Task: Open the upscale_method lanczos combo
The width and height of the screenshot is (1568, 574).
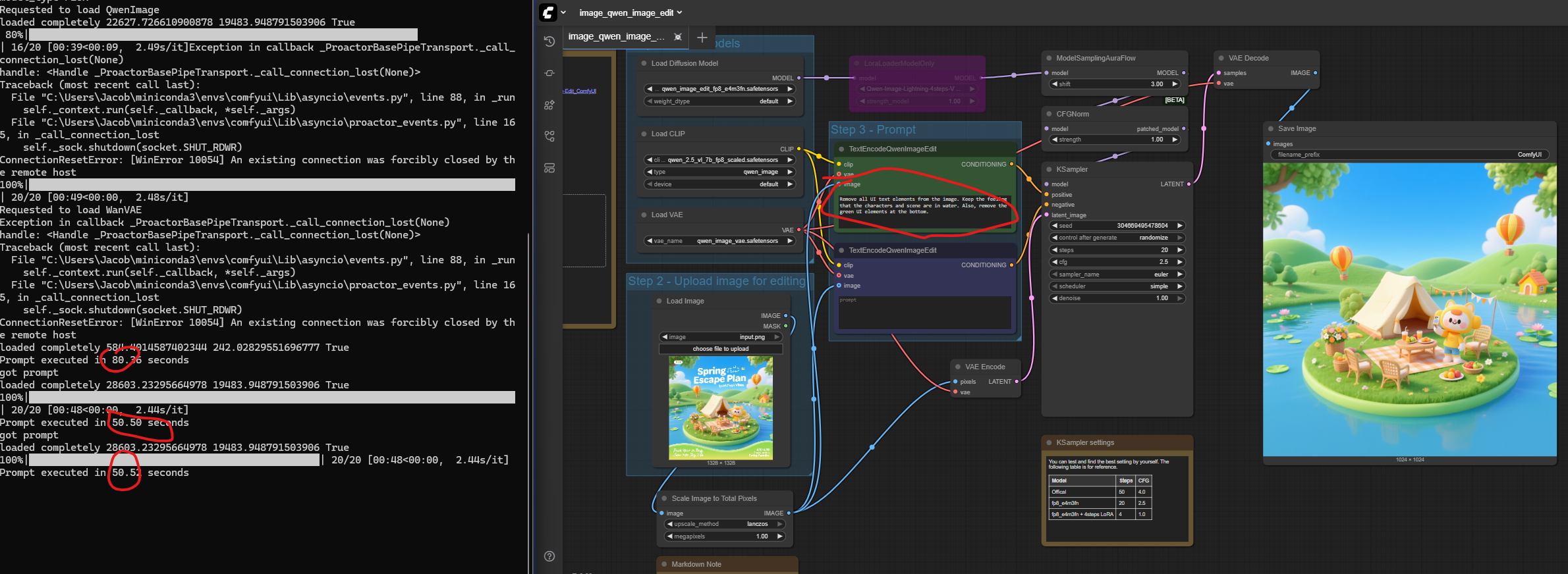Action: tap(725, 524)
